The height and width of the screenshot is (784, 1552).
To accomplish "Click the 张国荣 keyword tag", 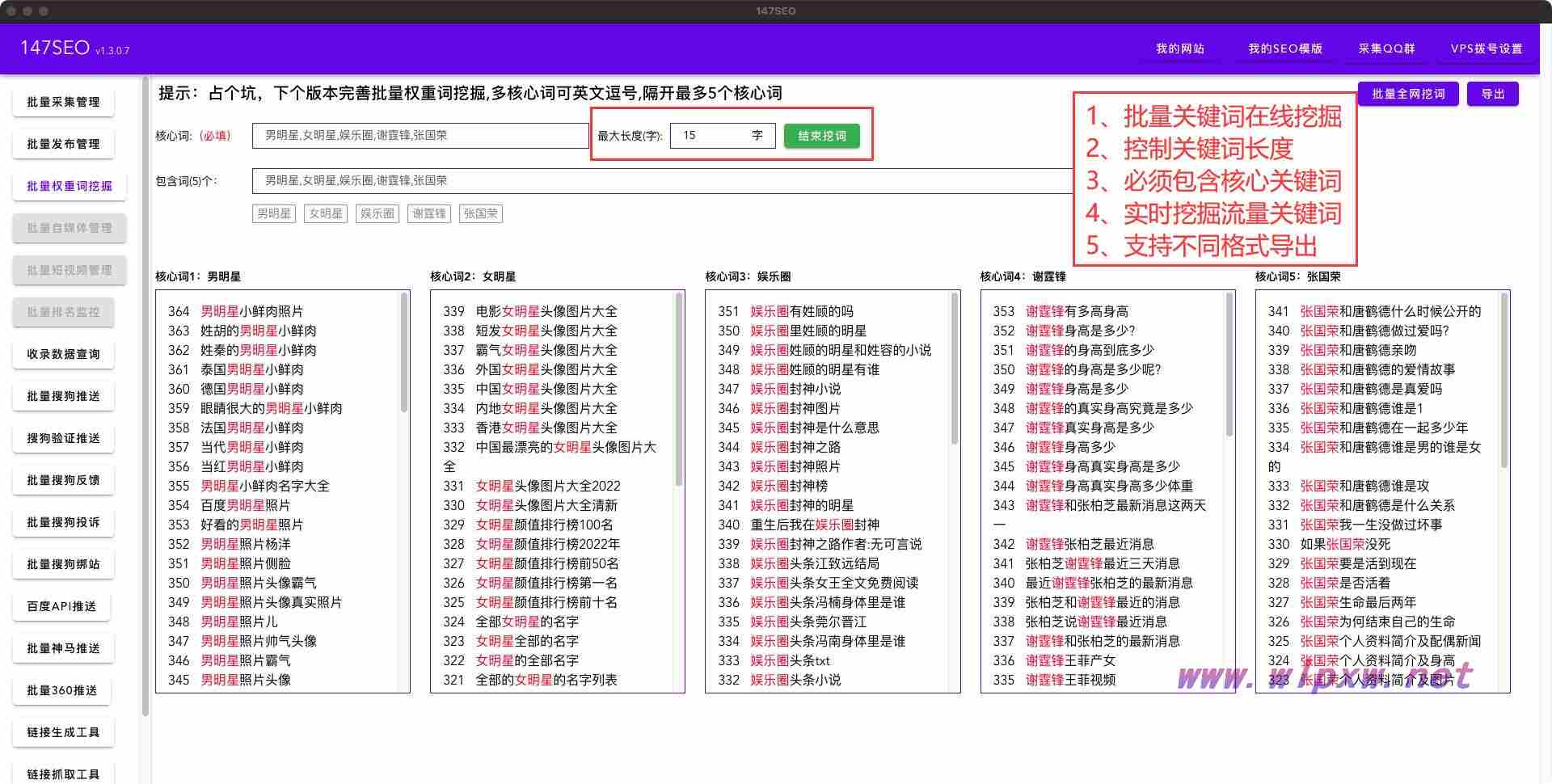I will (480, 214).
